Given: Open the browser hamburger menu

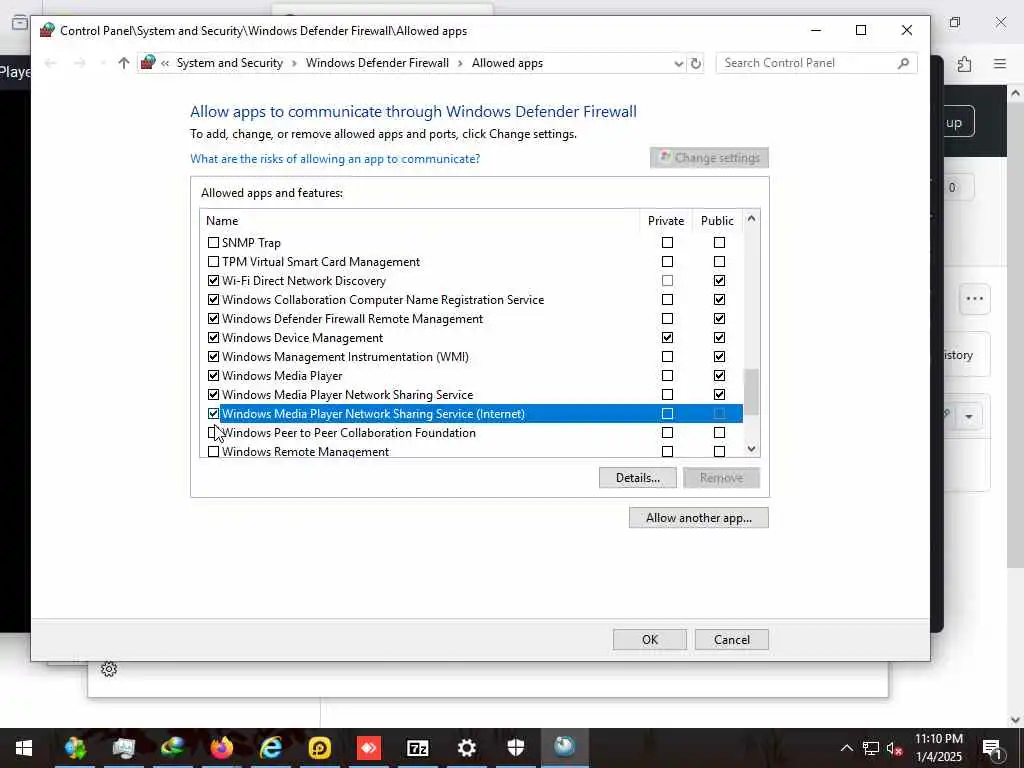Looking at the screenshot, I should [1000, 63].
